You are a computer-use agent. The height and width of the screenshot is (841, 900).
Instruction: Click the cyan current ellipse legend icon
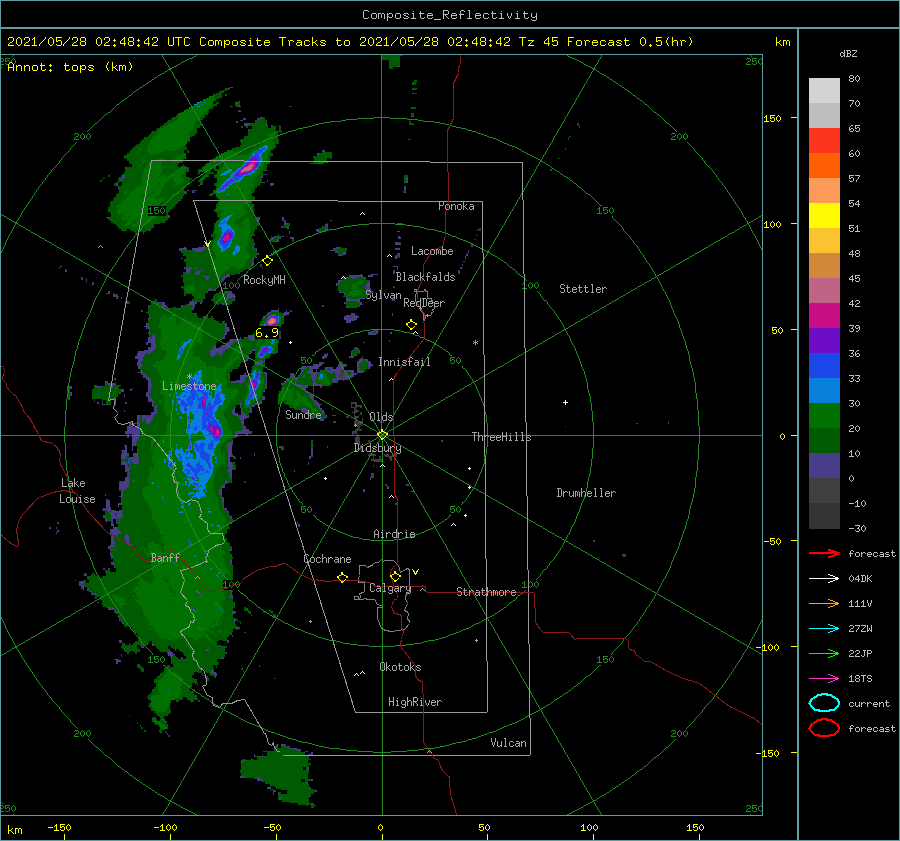824,703
